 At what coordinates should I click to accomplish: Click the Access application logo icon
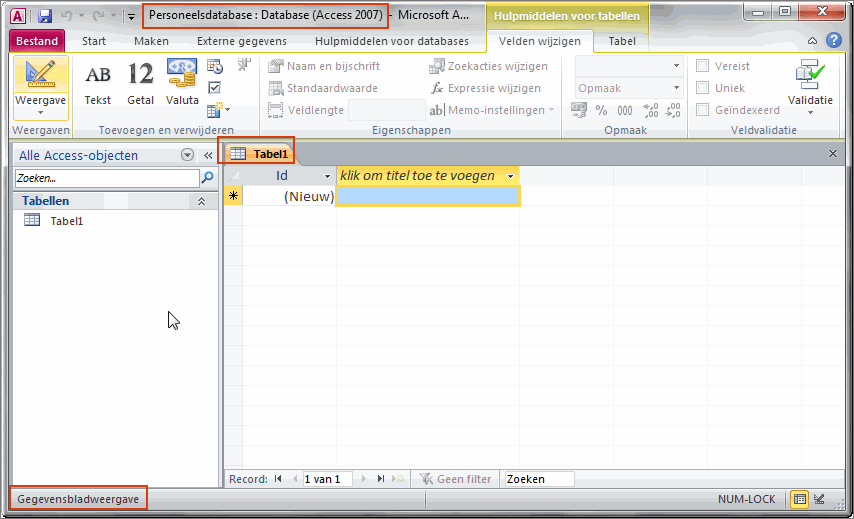pos(18,16)
